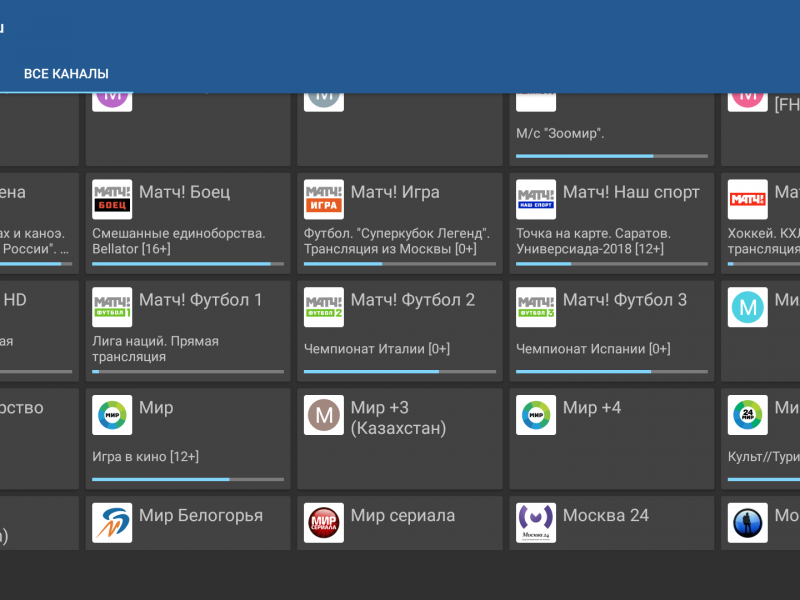Viewport: 800px width, 600px height.
Task: Select channel title Матч! Футбол 3
Action: point(625,300)
